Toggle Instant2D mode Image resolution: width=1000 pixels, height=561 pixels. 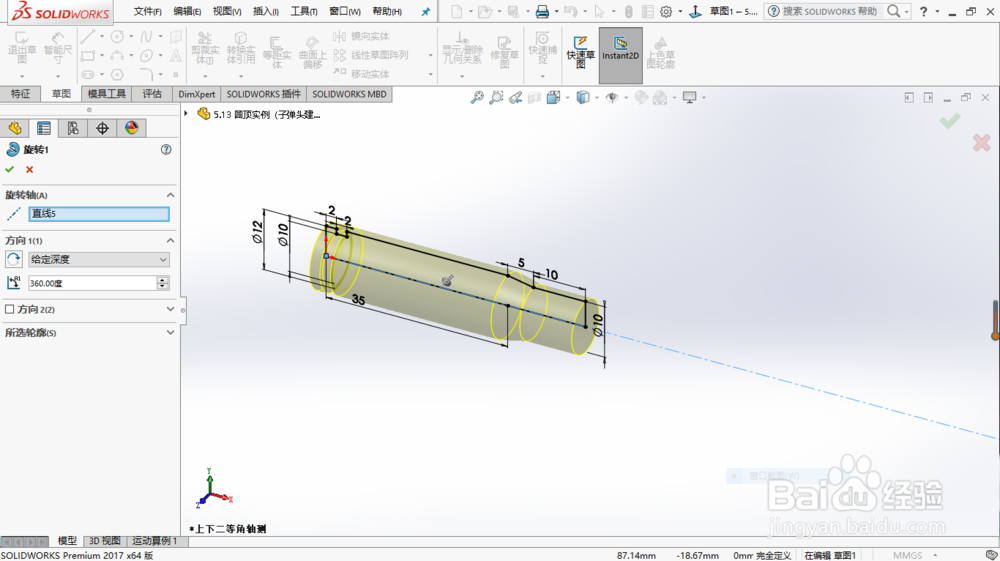click(621, 55)
